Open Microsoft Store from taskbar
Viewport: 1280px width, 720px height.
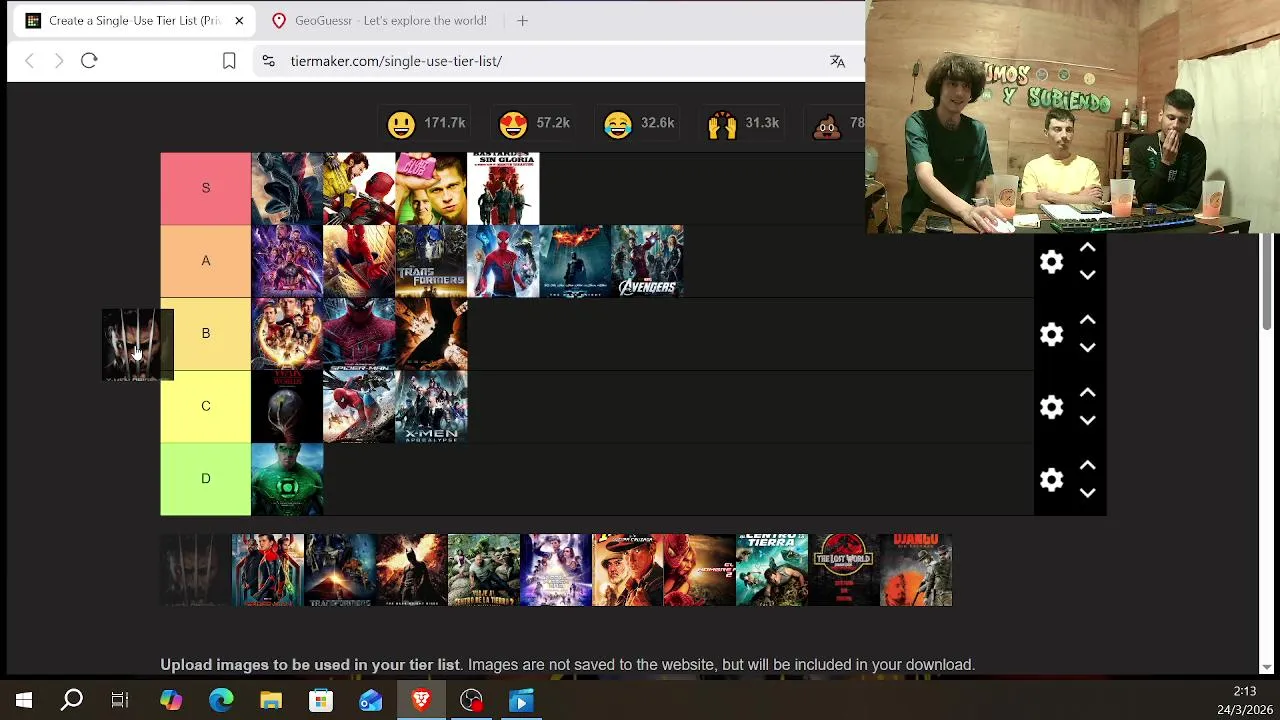[321, 701]
